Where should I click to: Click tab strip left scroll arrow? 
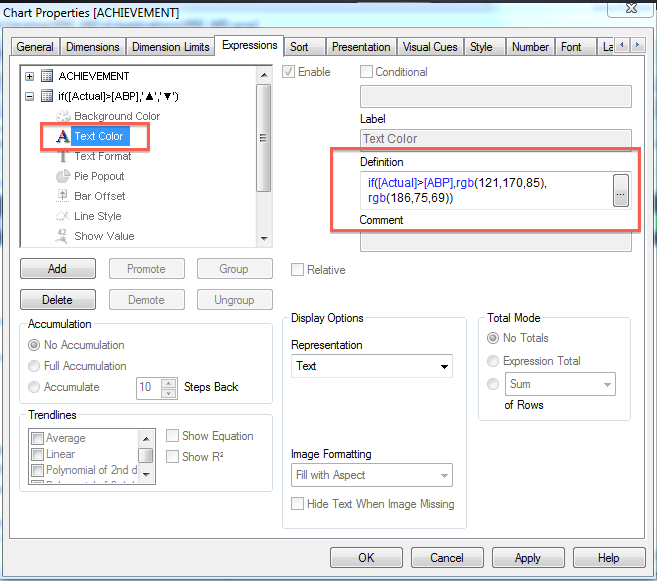(622, 44)
